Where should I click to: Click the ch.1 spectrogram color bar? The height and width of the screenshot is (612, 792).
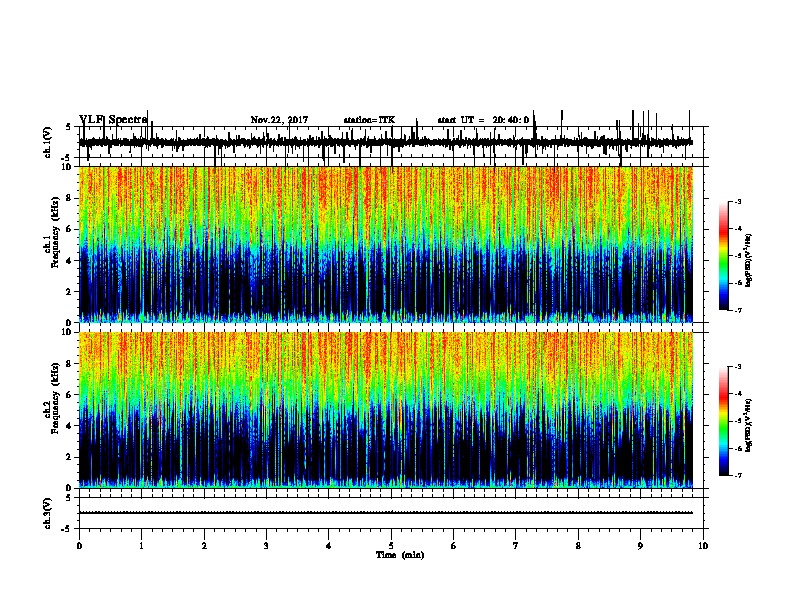pyautogui.click(x=724, y=256)
